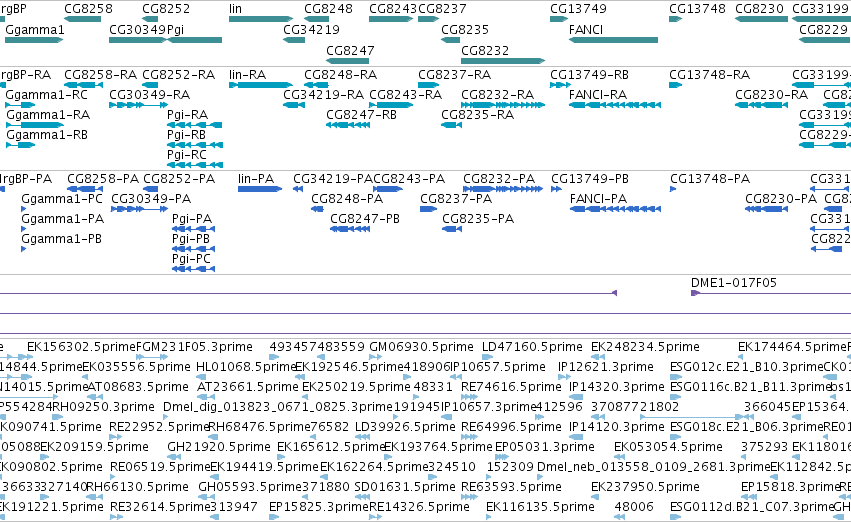Click the CG8252 gene label
This screenshot has width=851, height=522.
tap(166, 9)
